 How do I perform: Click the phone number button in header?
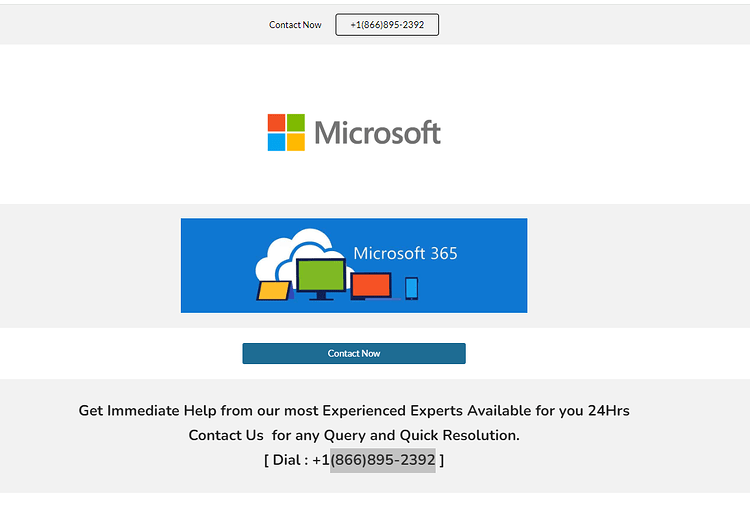pyautogui.click(x=387, y=24)
